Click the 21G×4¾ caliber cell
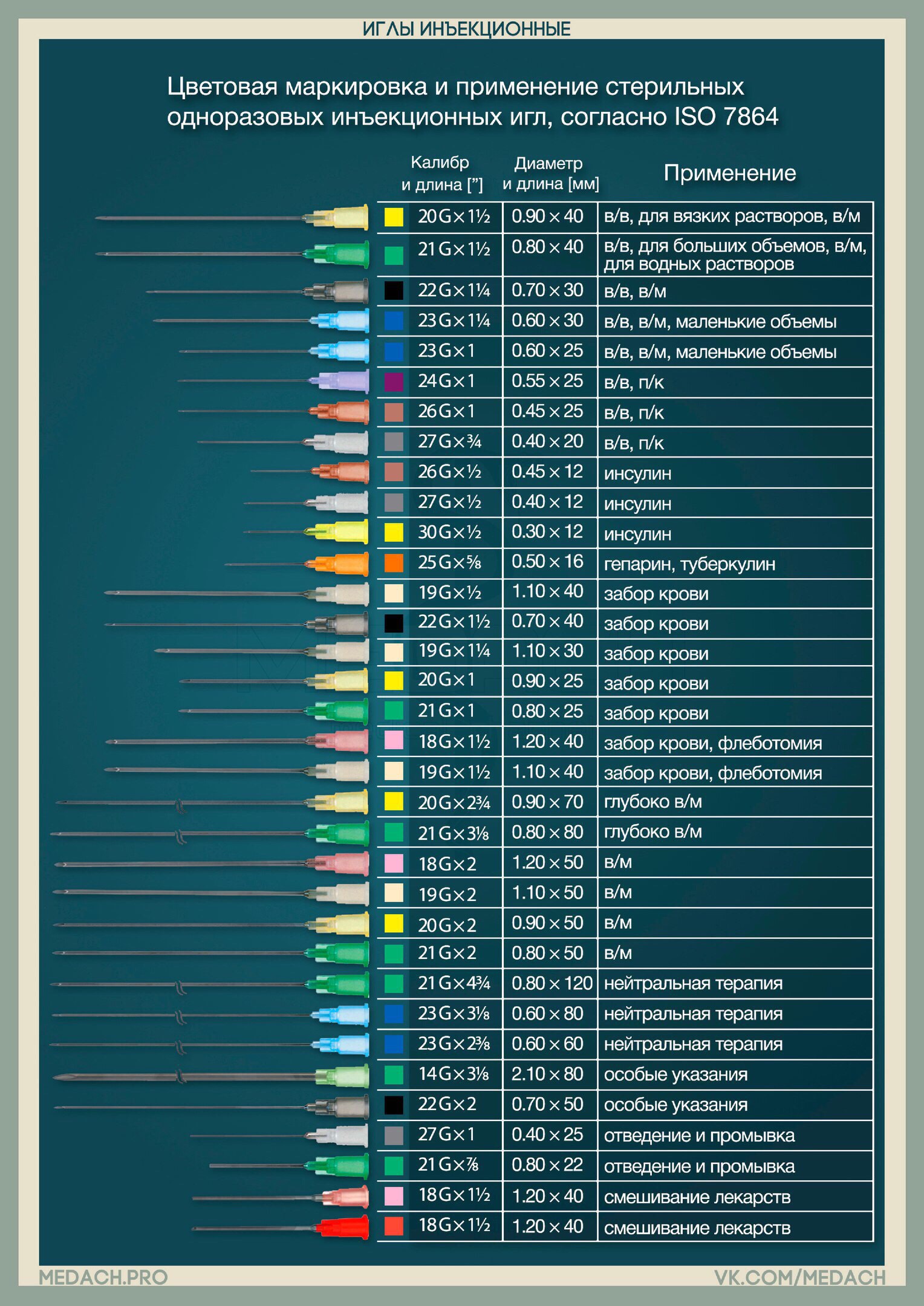Screen dimensions: 924x1306 click(x=455, y=983)
